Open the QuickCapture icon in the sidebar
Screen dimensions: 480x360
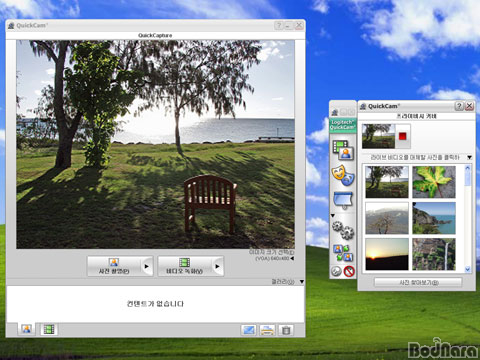tap(343, 150)
